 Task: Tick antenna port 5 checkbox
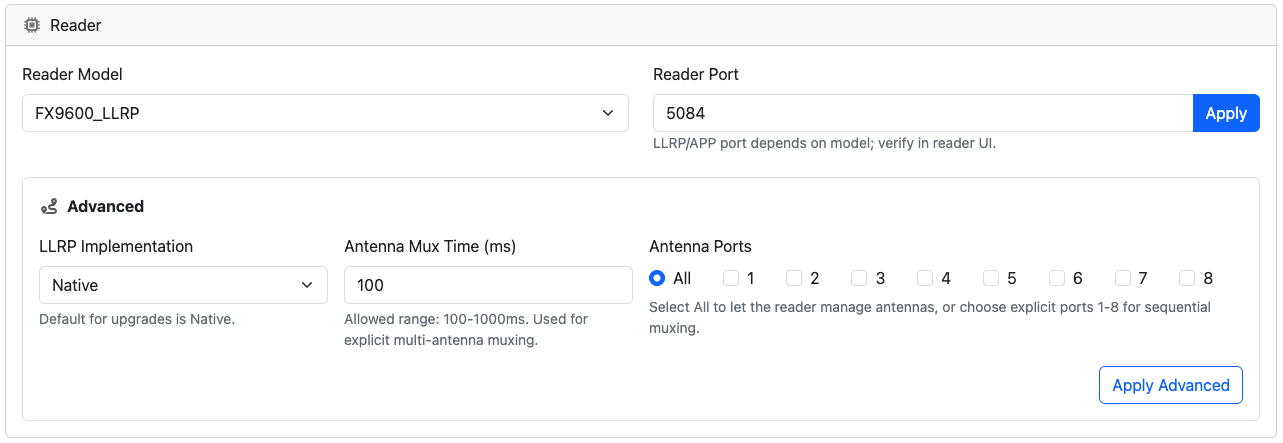(x=991, y=278)
